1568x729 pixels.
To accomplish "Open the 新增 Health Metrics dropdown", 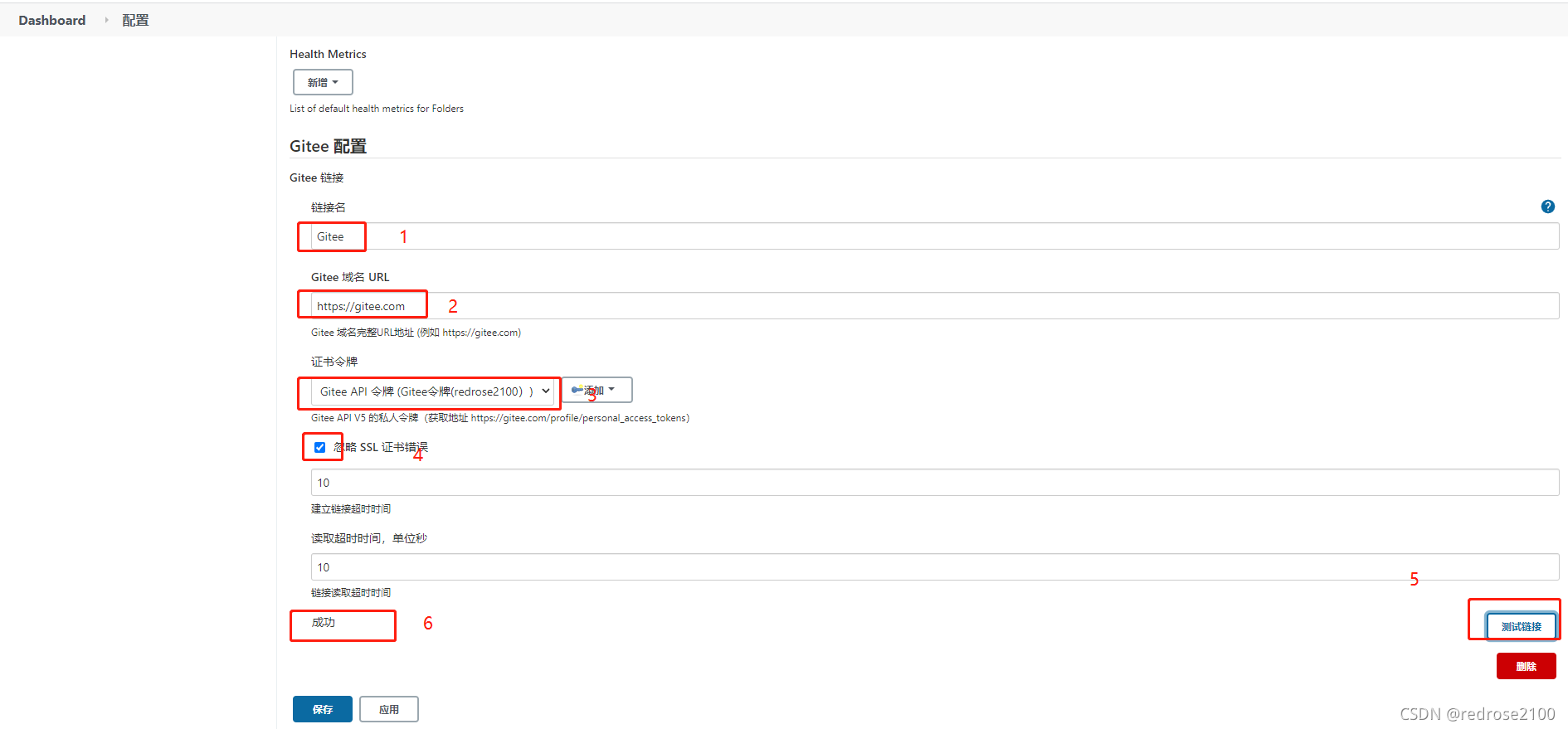I will [x=323, y=82].
